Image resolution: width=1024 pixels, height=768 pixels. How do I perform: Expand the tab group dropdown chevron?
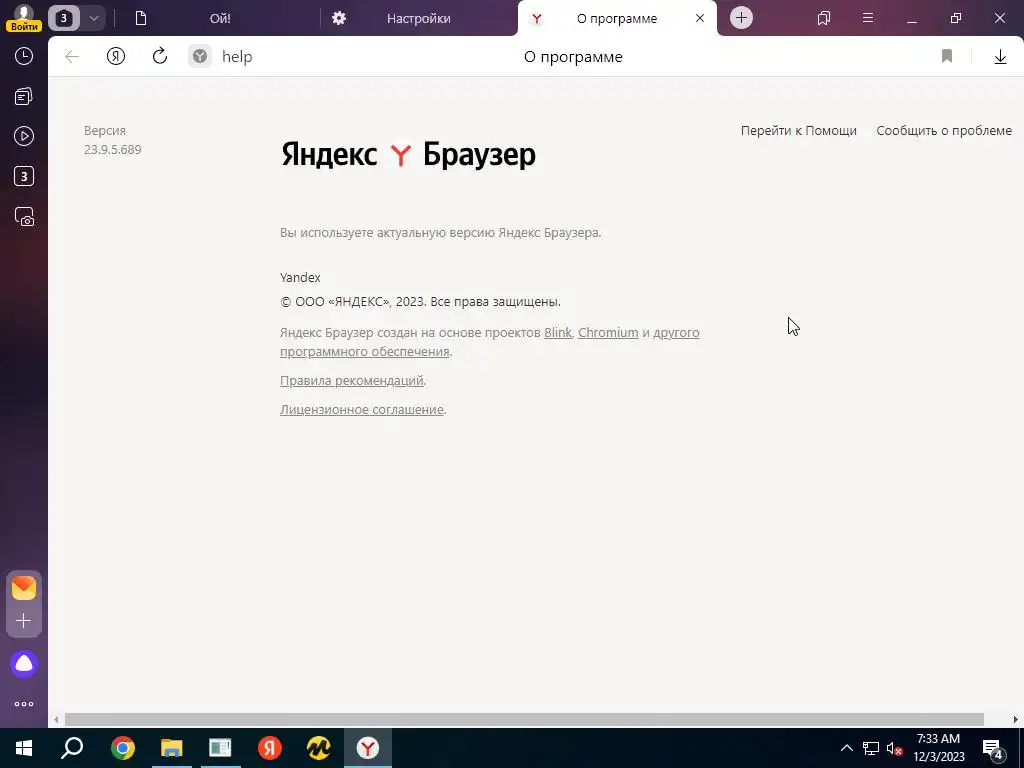coord(93,18)
